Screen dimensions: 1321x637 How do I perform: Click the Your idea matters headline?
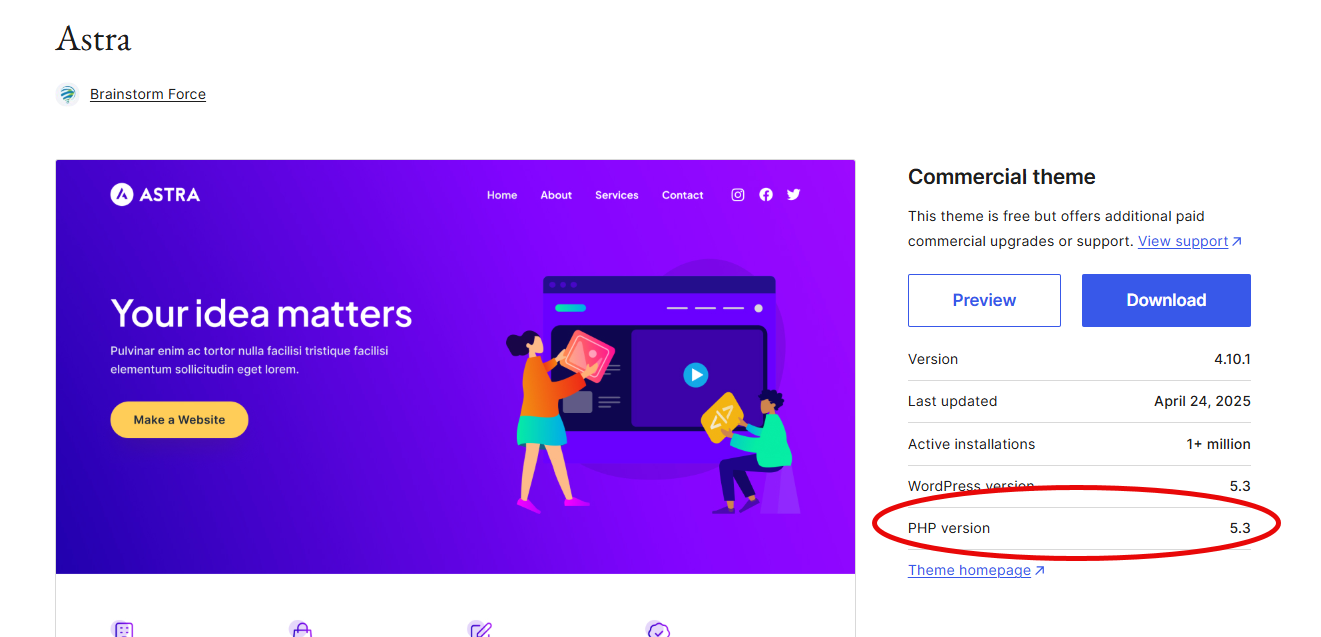coord(261,314)
